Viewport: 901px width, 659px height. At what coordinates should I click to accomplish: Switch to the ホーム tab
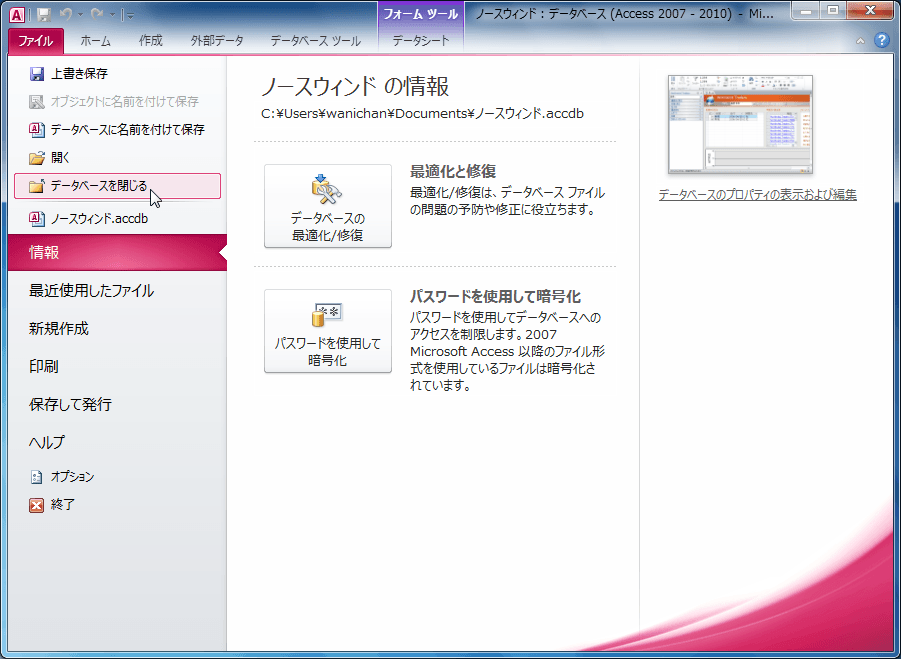tap(95, 41)
